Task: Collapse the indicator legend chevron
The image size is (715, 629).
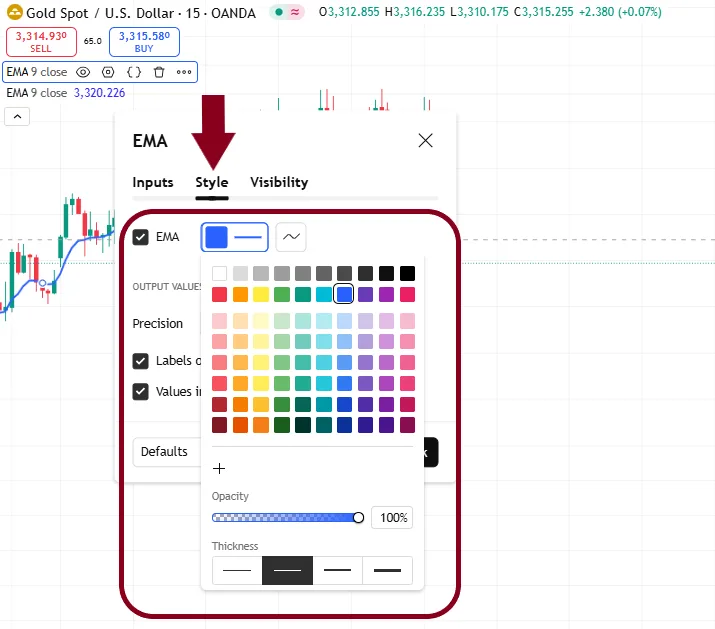Action: pyautogui.click(x=18, y=116)
